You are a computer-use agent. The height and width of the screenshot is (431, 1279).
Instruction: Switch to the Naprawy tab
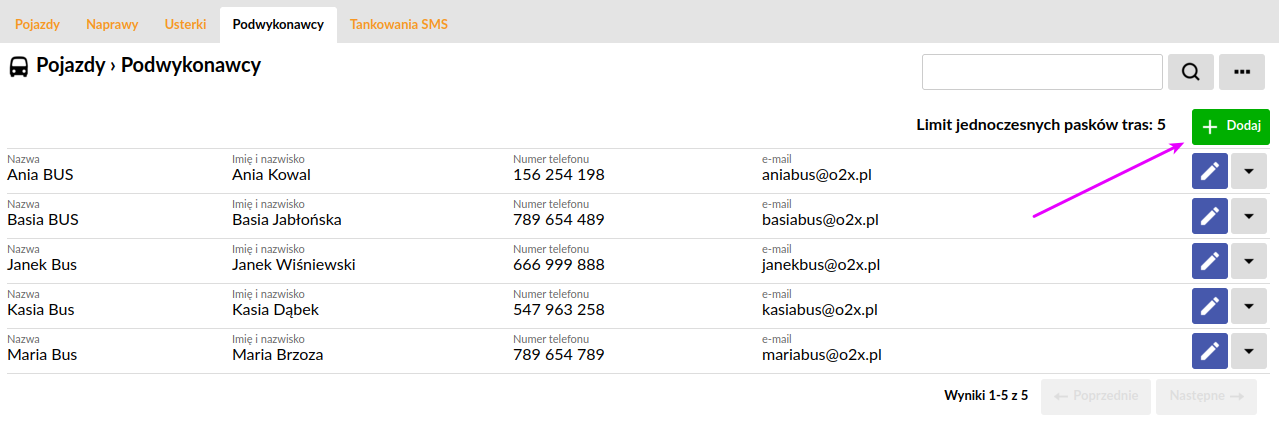click(x=112, y=24)
